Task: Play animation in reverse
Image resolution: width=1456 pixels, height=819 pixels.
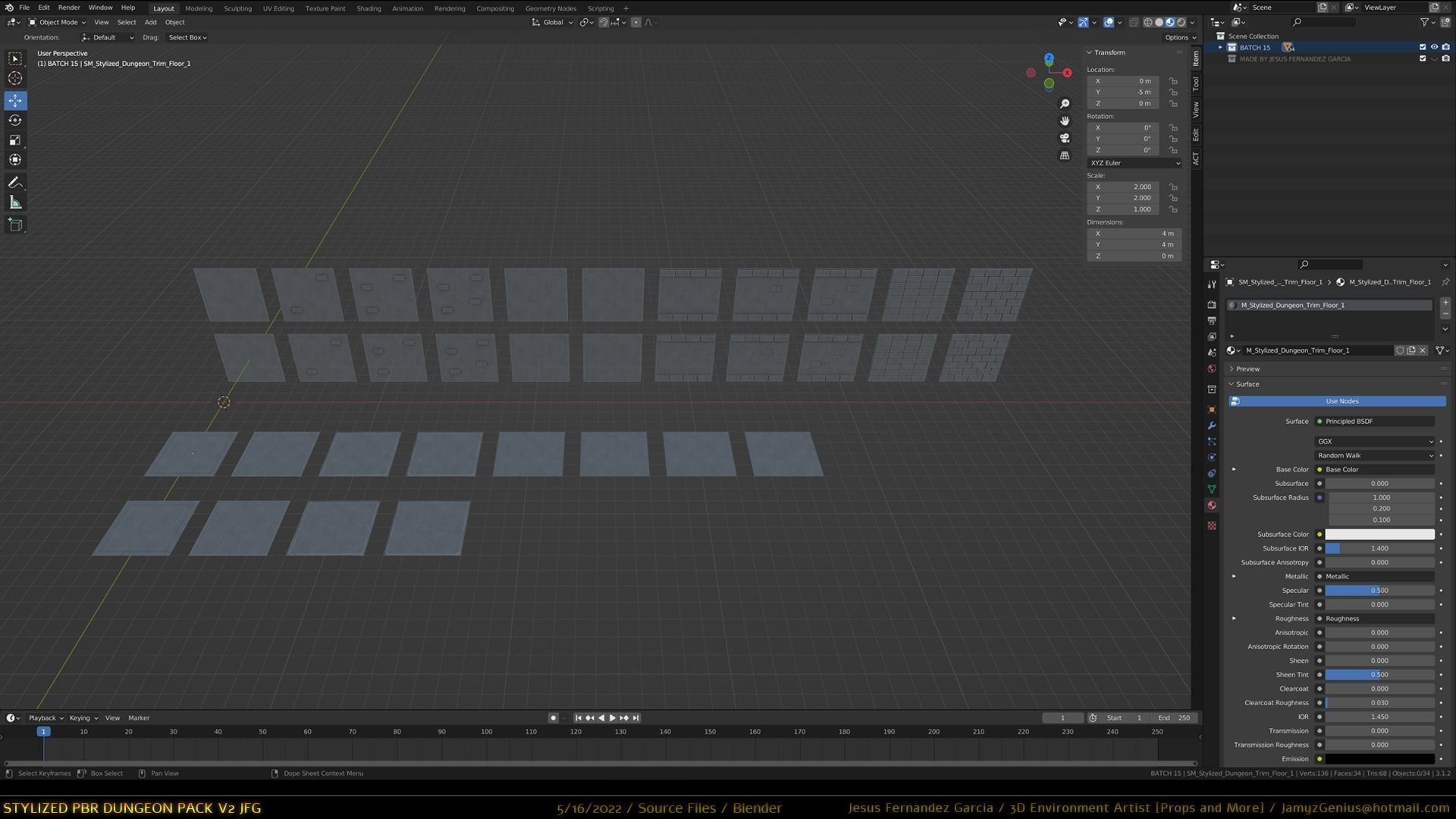Action: point(601,718)
